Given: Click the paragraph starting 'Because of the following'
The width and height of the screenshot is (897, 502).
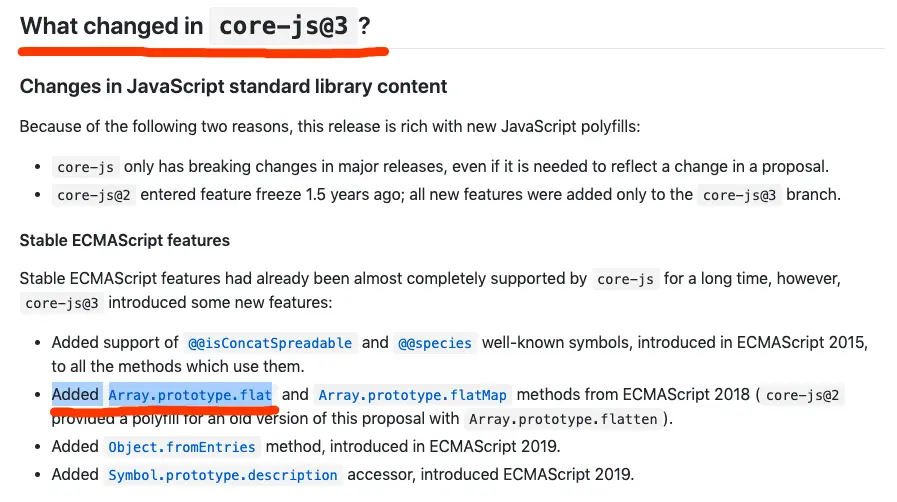Looking at the screenshot, I should click(330, 126).
